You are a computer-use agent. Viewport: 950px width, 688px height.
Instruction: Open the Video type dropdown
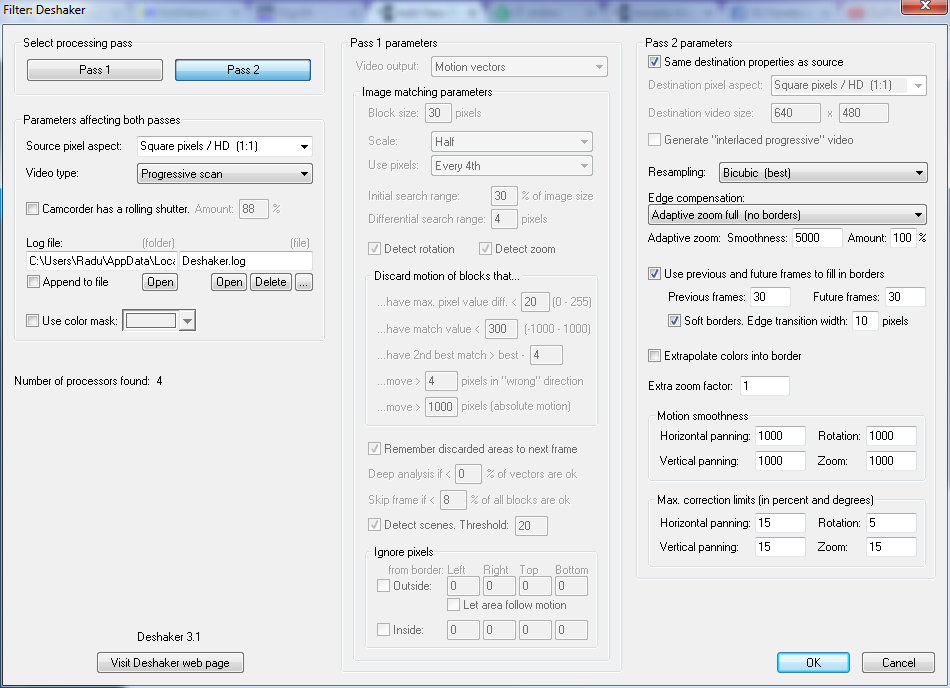coord(225,174)
